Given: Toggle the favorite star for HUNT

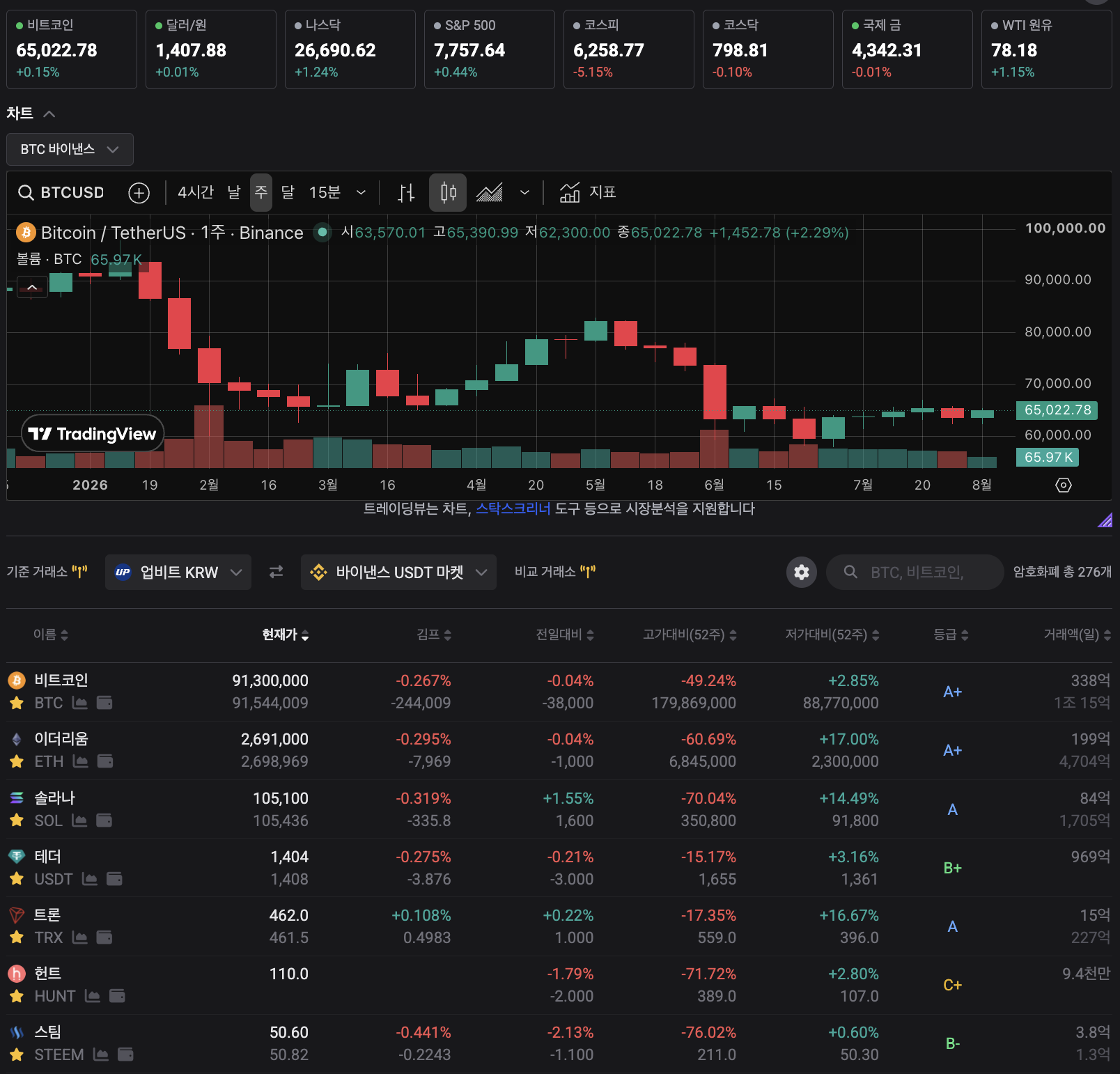Looking at the screenshot, I should (17, 996).
